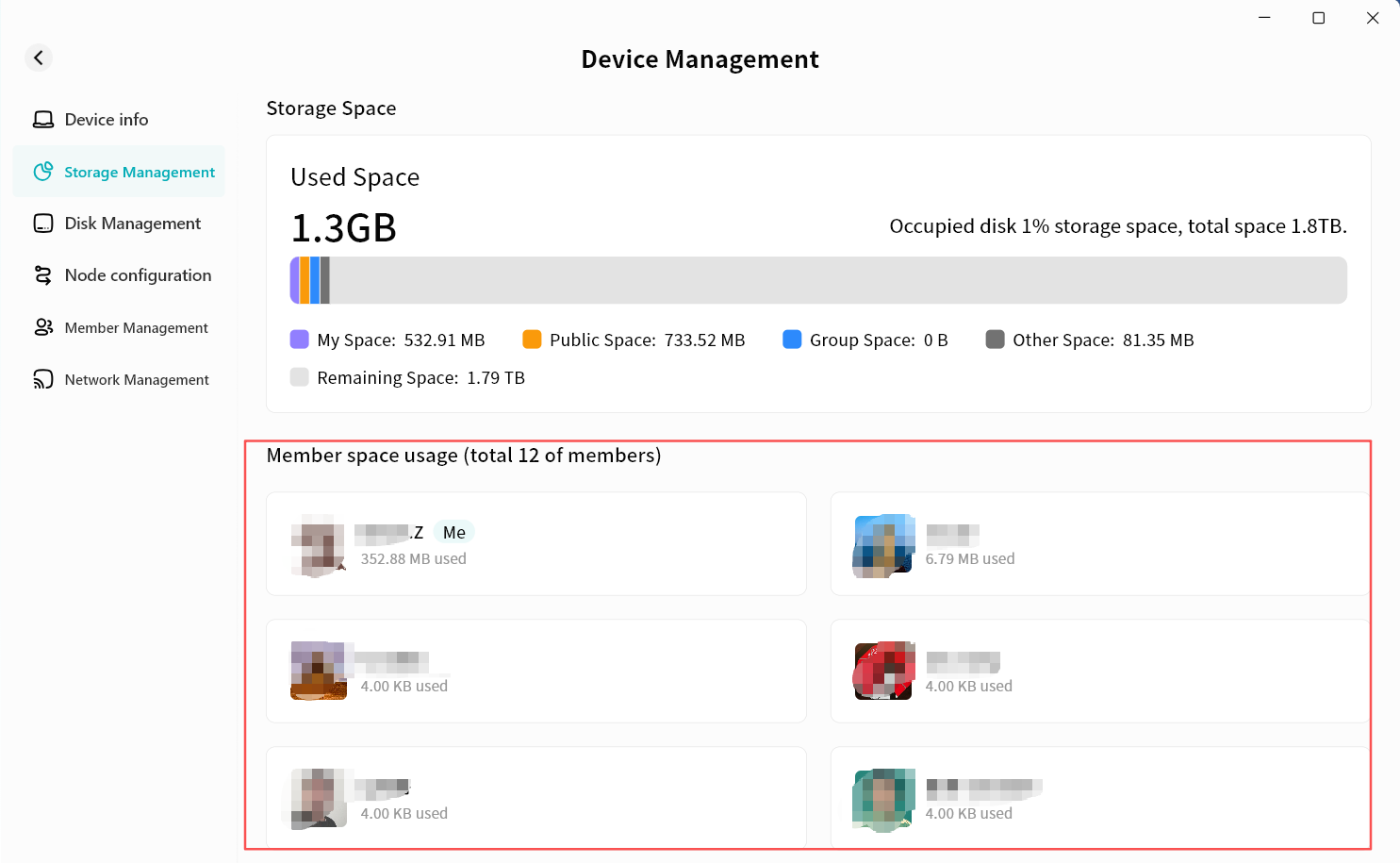Click the orange Public Space swatch

(532, 340)
